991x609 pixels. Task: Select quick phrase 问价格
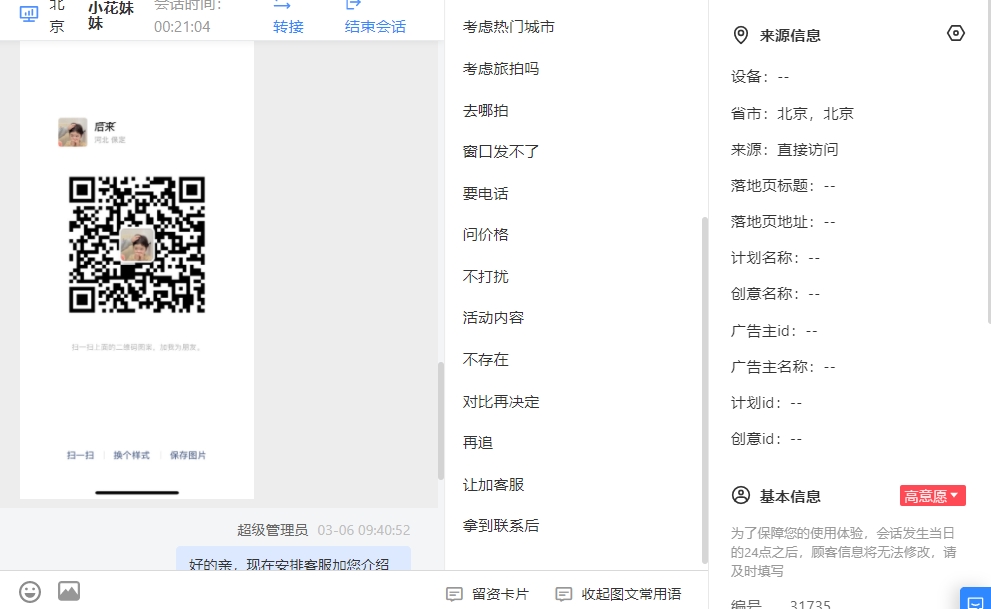tap(485, 234)
